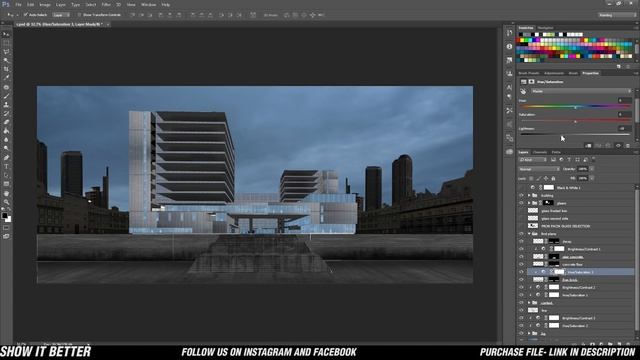Click the Hue/Saturation 3 layer mask thumbnail

[558, 272]
